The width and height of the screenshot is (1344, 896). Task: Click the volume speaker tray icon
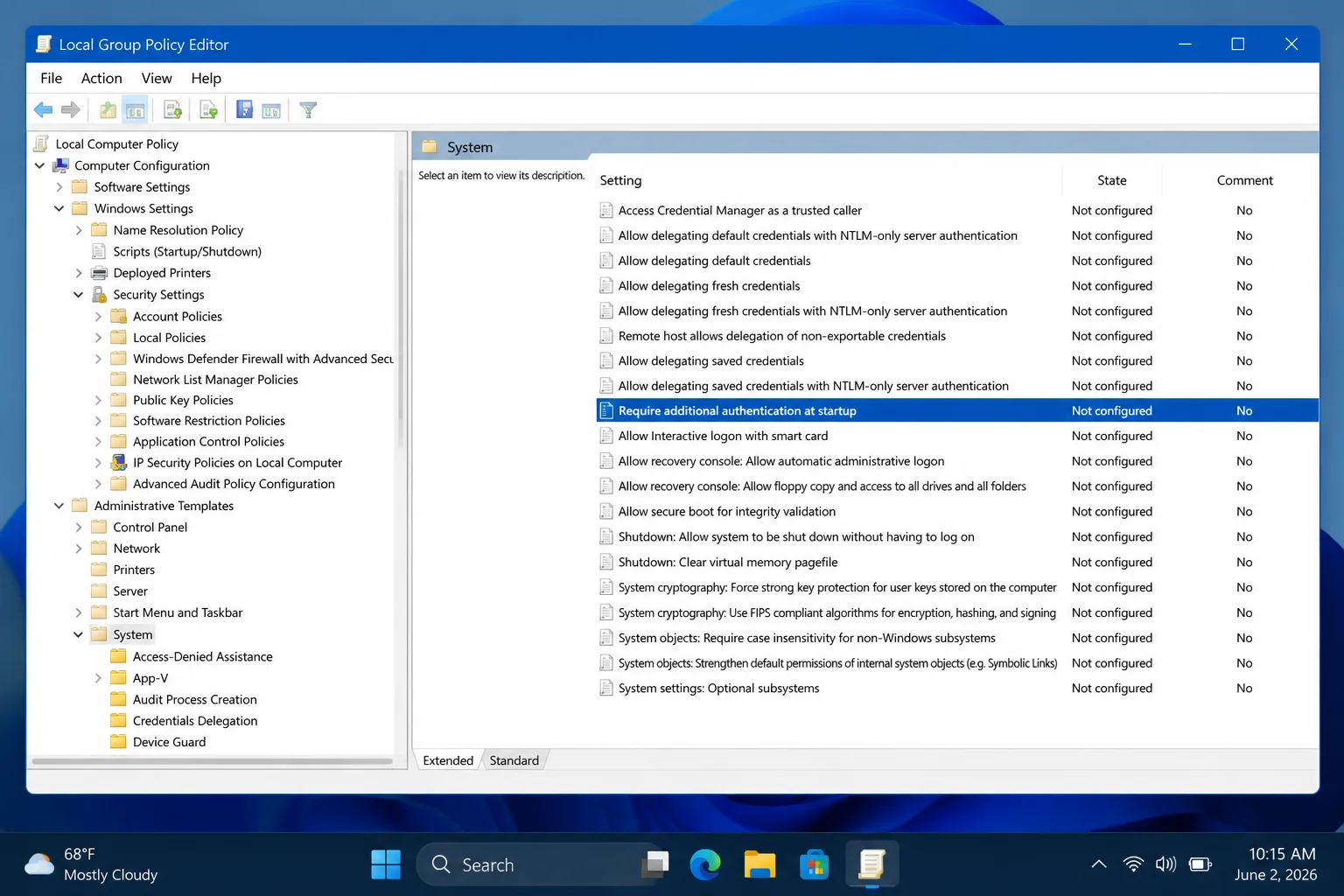pyautogui.click(x=1165, y=864)
